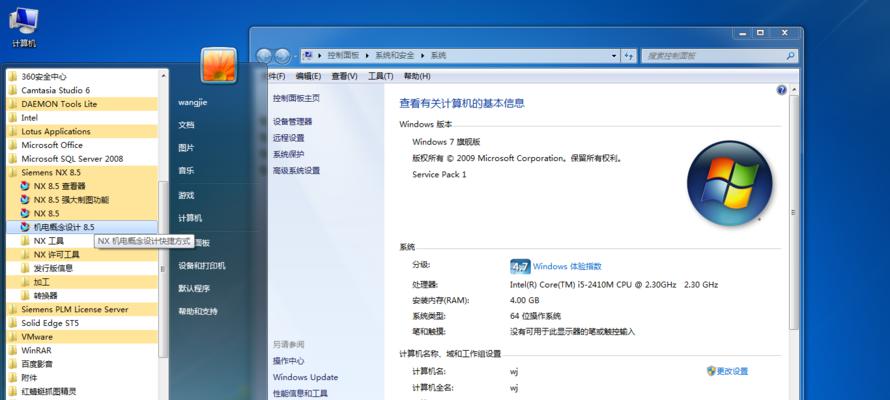This screenshot has height=400, width=890.
Task: Click the search magnifier icon
Action: pyautogui.click(x=790, y=56)
